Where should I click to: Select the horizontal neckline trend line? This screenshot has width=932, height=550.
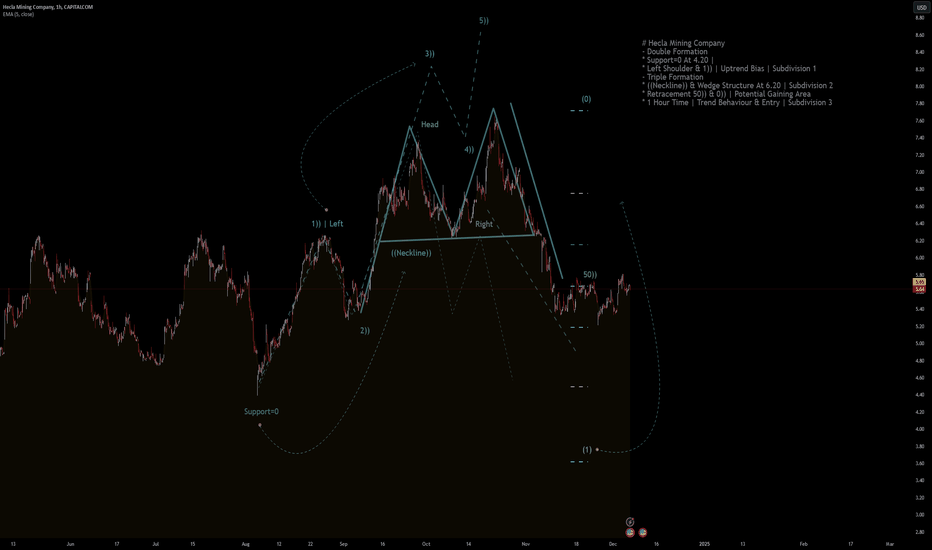pyautogui.click(x=456, y=238)
